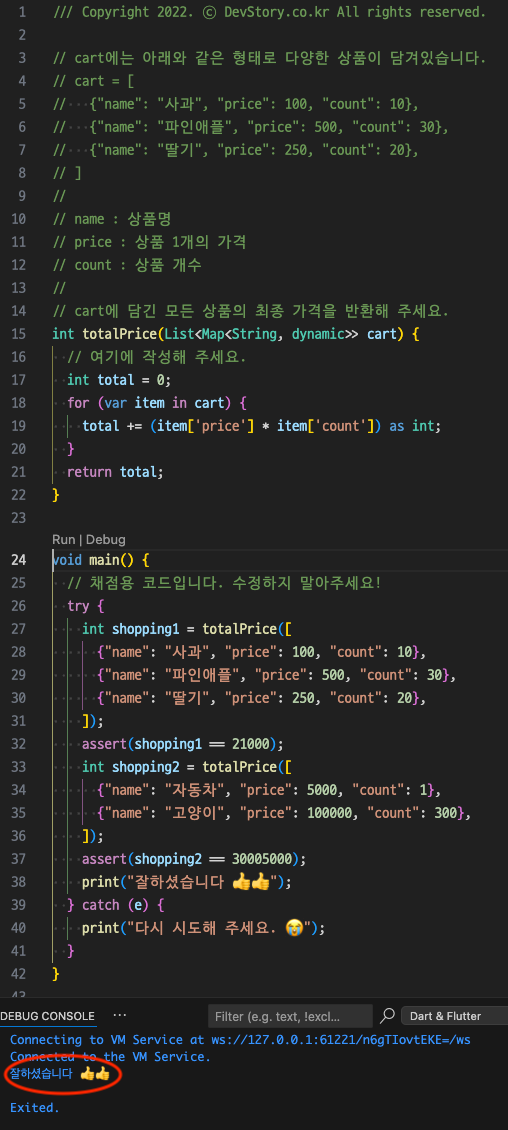Focus the console Filter text field
This screenshot has height=1130, width=508.
coord(290,1016)
